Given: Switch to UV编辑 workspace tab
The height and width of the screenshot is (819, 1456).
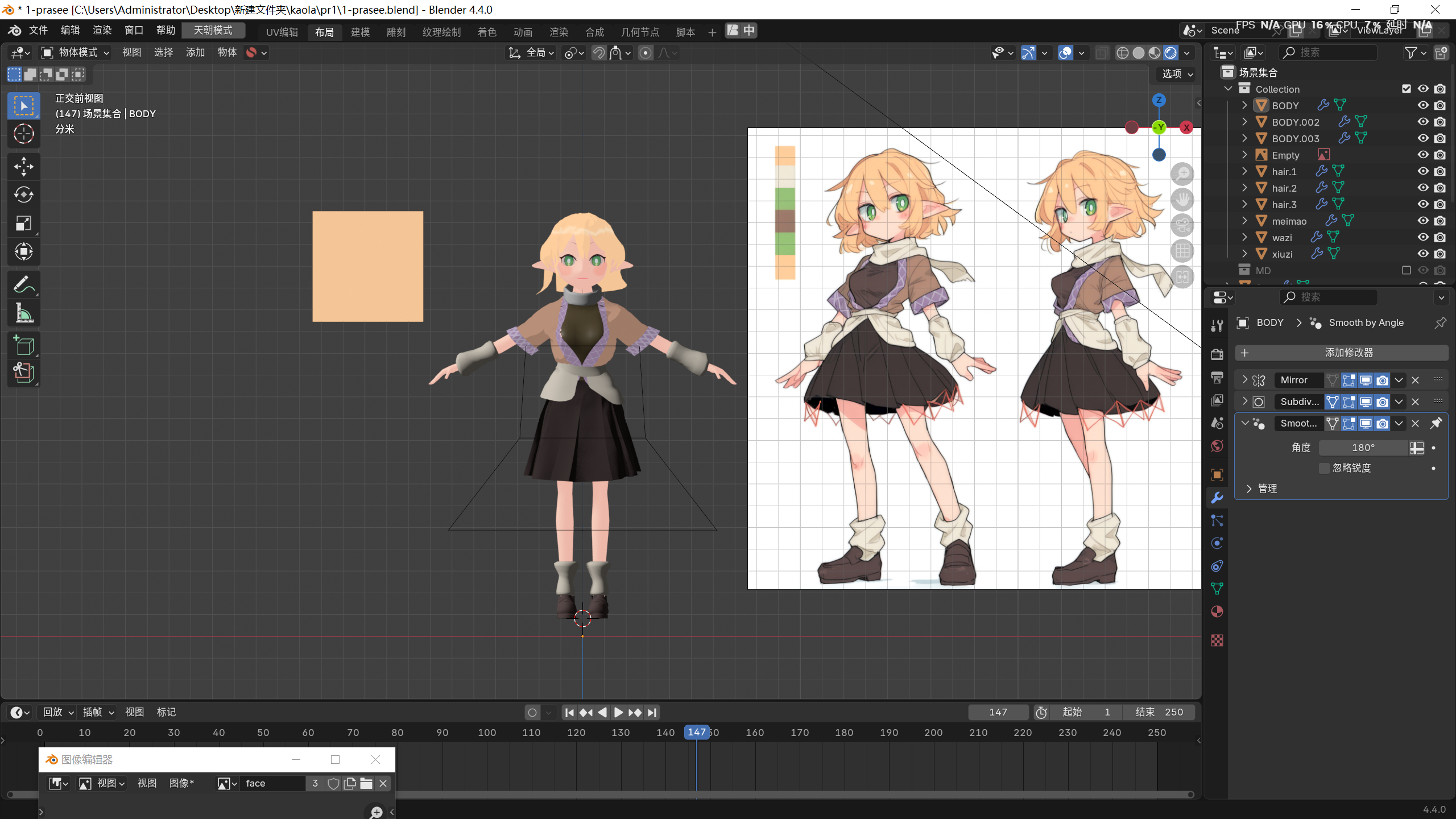Looking at the screenshot, I should tap(282, 32).
